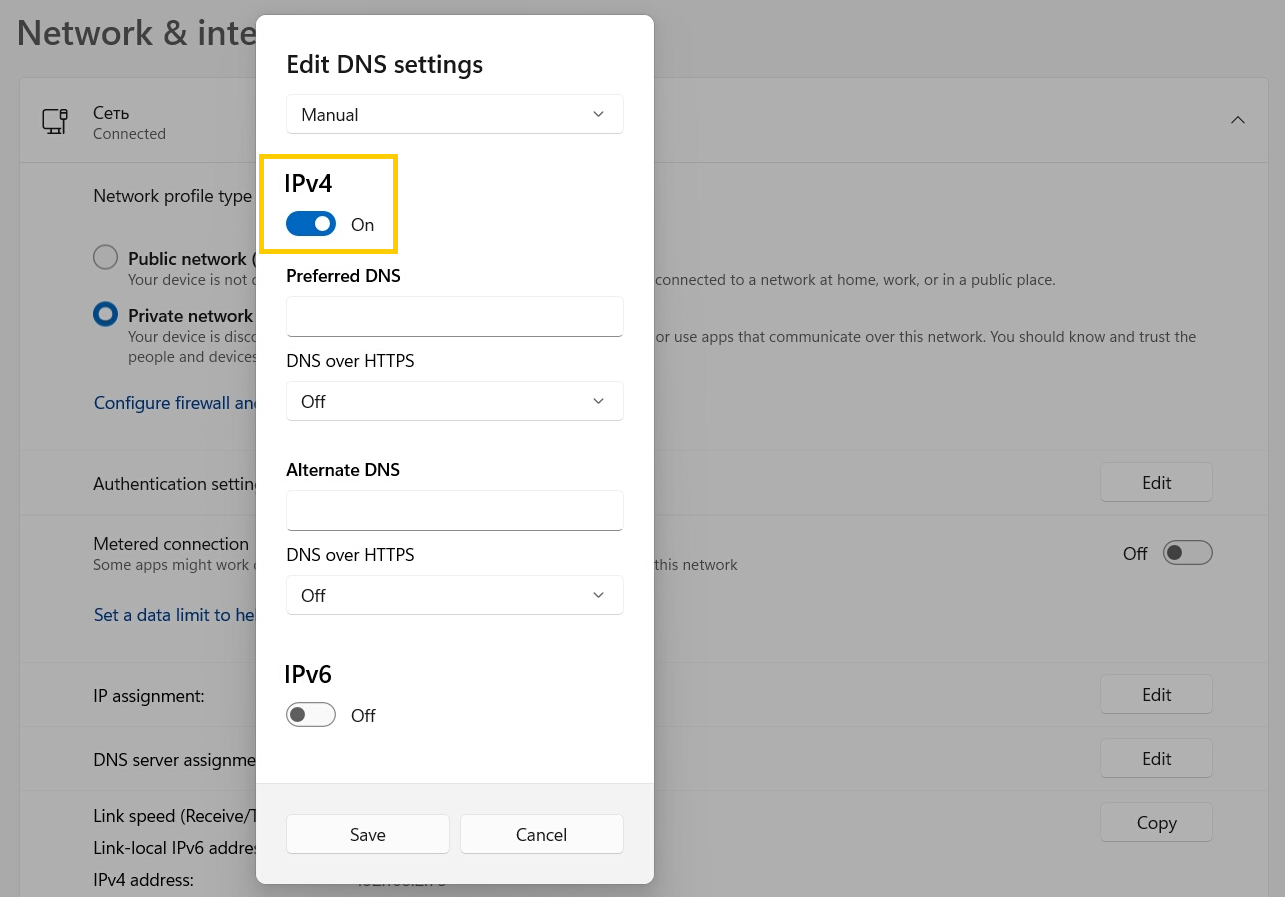Click Edit next to DNS server assignment
1285x897 pixels.
point(1156,758)
